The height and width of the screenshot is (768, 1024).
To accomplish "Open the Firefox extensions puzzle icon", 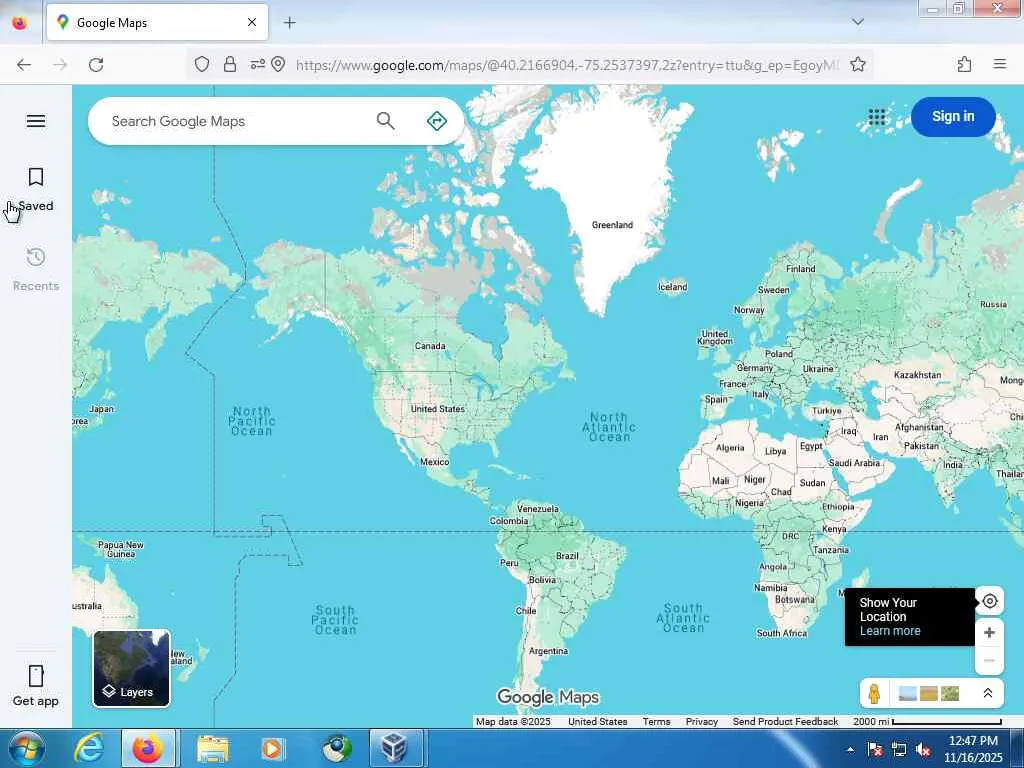I will (x=964, y=64).
